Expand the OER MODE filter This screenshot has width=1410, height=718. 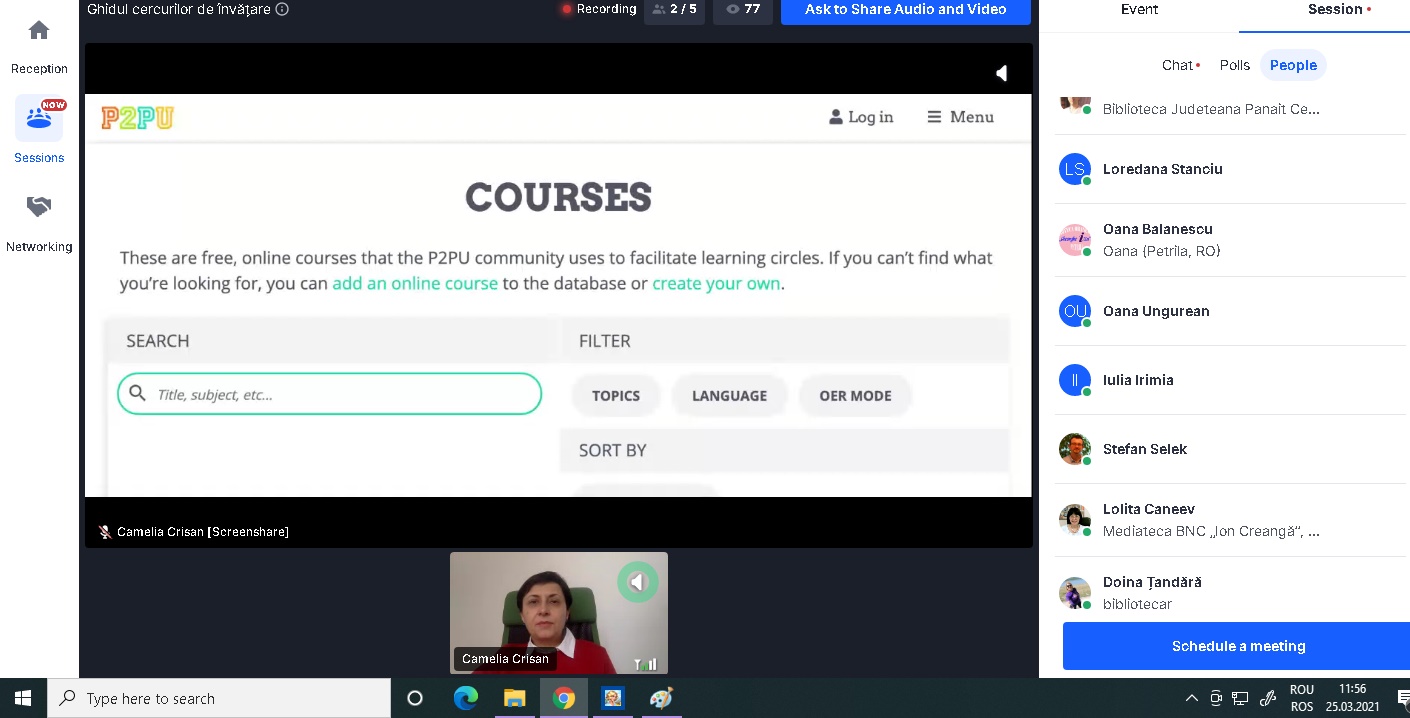[x=855, y=396]
